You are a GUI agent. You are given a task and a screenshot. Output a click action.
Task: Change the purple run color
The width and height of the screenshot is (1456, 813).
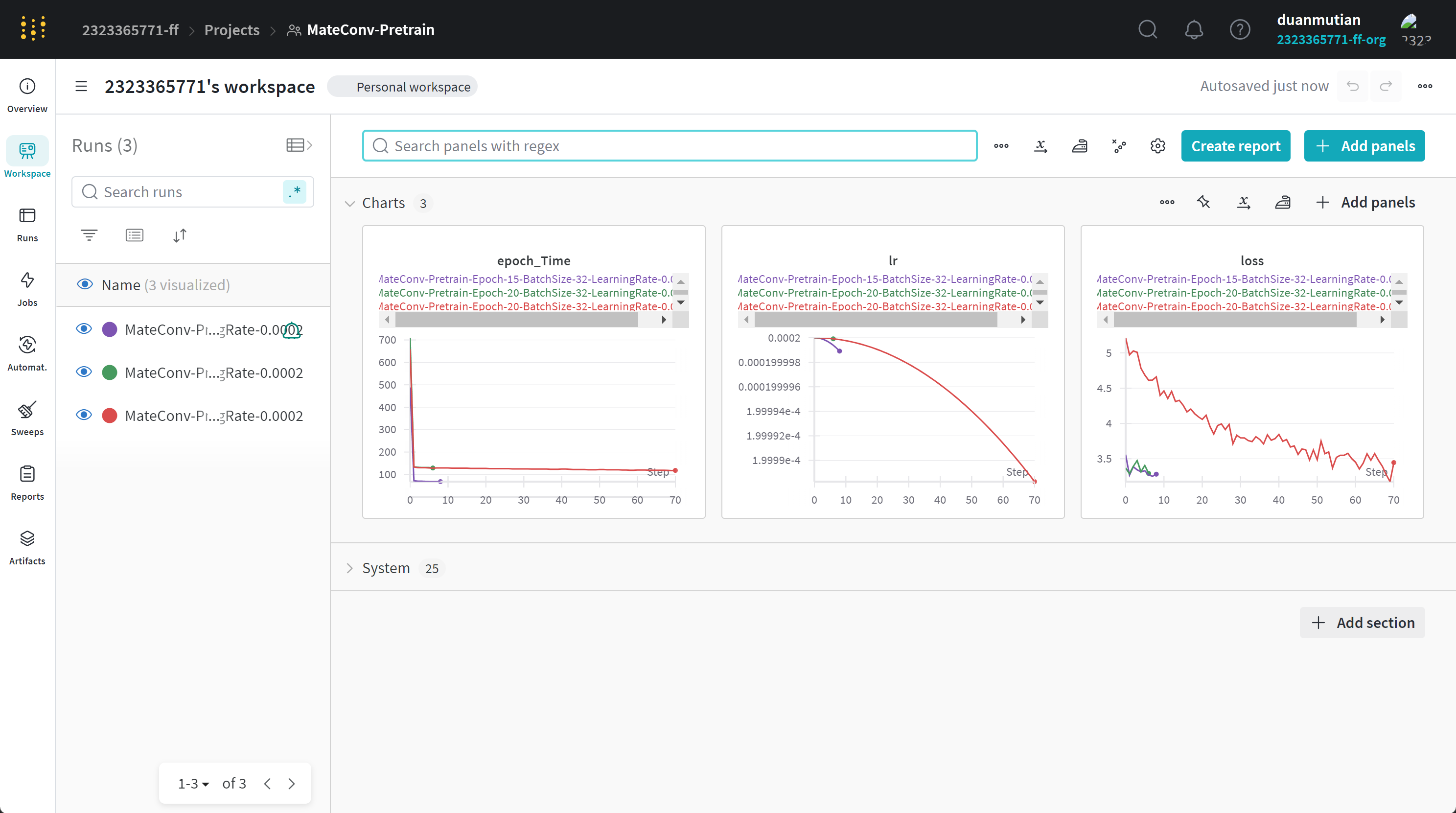click(x=110, y=329)
